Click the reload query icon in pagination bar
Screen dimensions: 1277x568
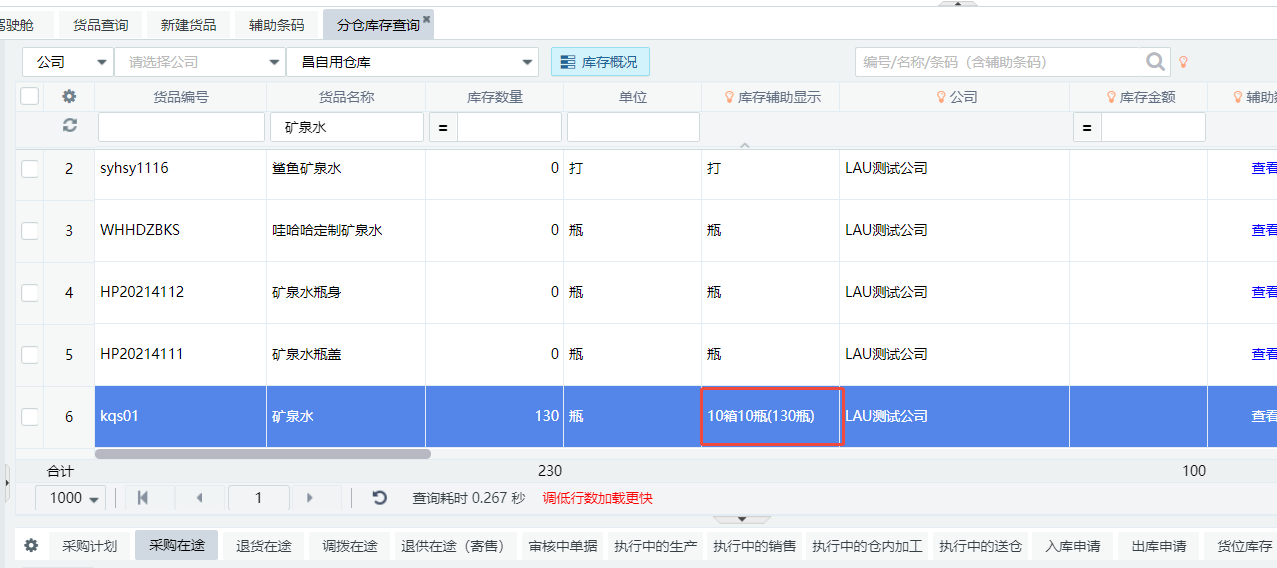click(379, 498)
